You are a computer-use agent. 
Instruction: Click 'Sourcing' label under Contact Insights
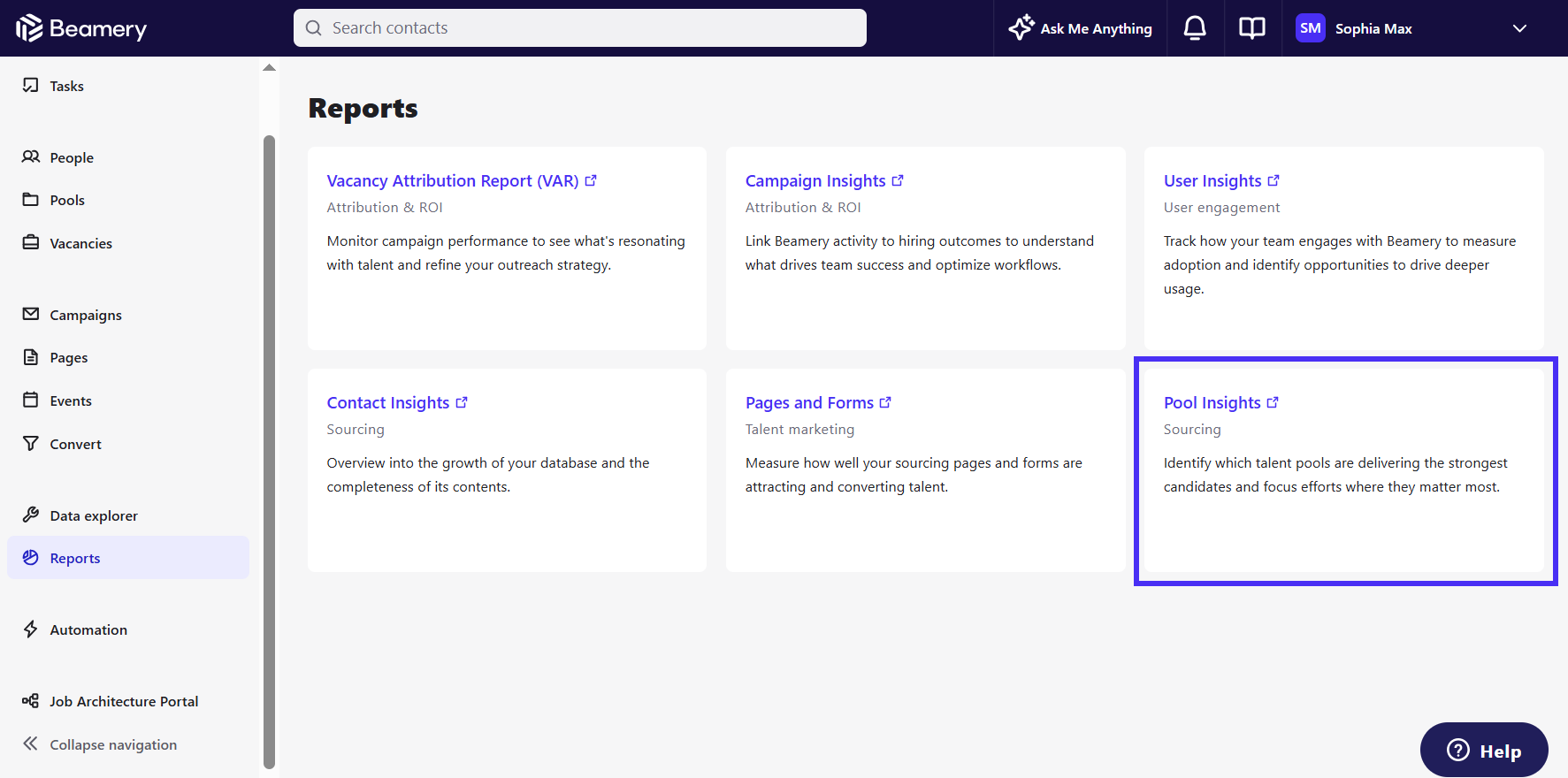(356, 429)
